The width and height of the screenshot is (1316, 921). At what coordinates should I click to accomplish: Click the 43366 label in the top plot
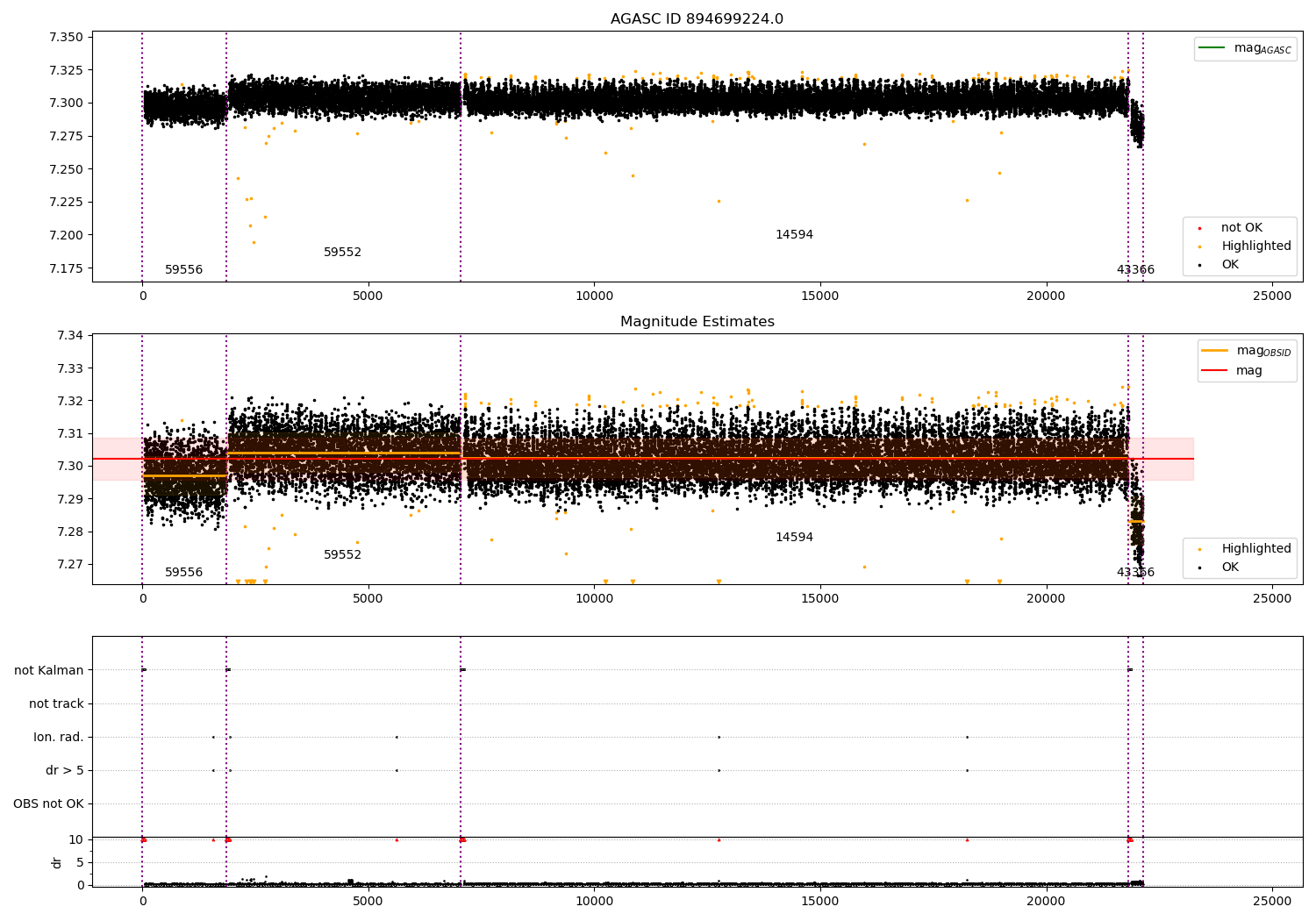[1135, 270]
